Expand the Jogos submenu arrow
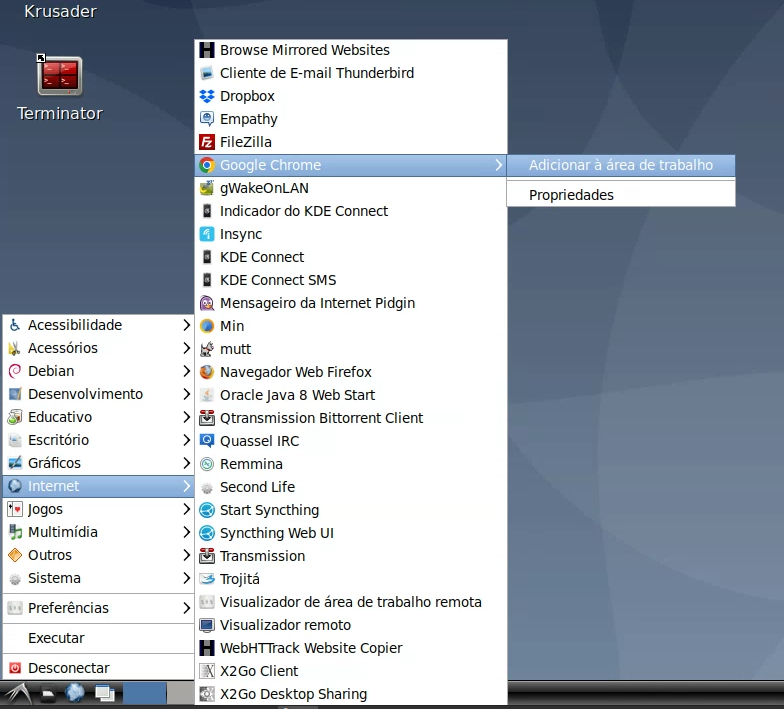 pos(186,509)
